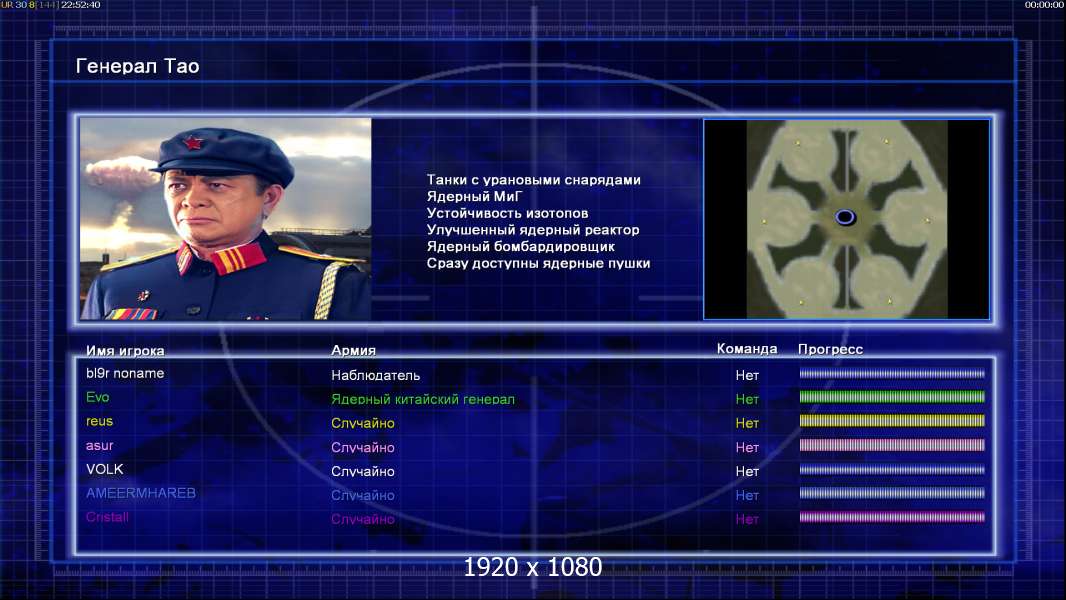
Task: Click the blue start marker on minimap
Action: pos(845,217)
